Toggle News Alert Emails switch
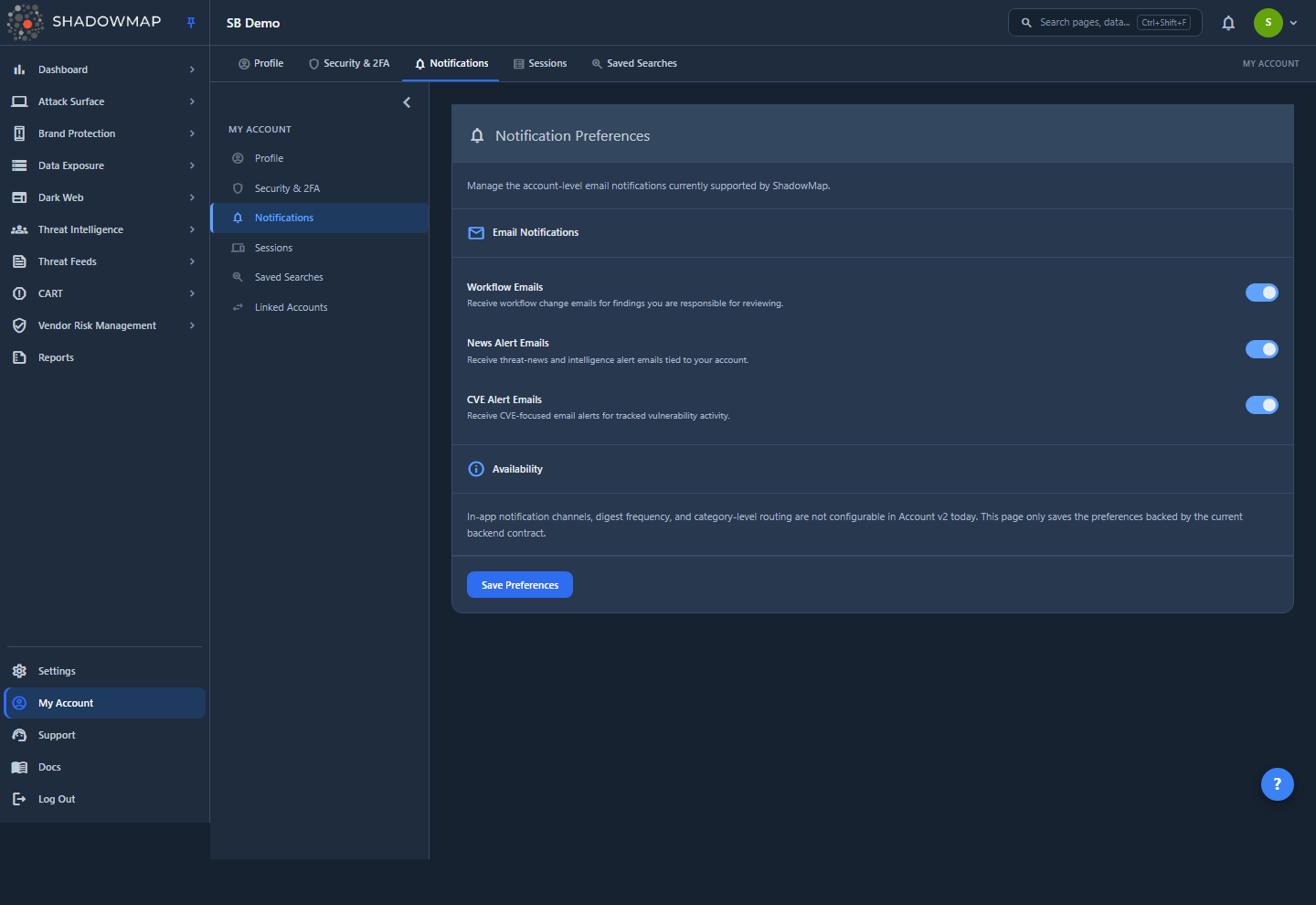 tap(1261, 349)
